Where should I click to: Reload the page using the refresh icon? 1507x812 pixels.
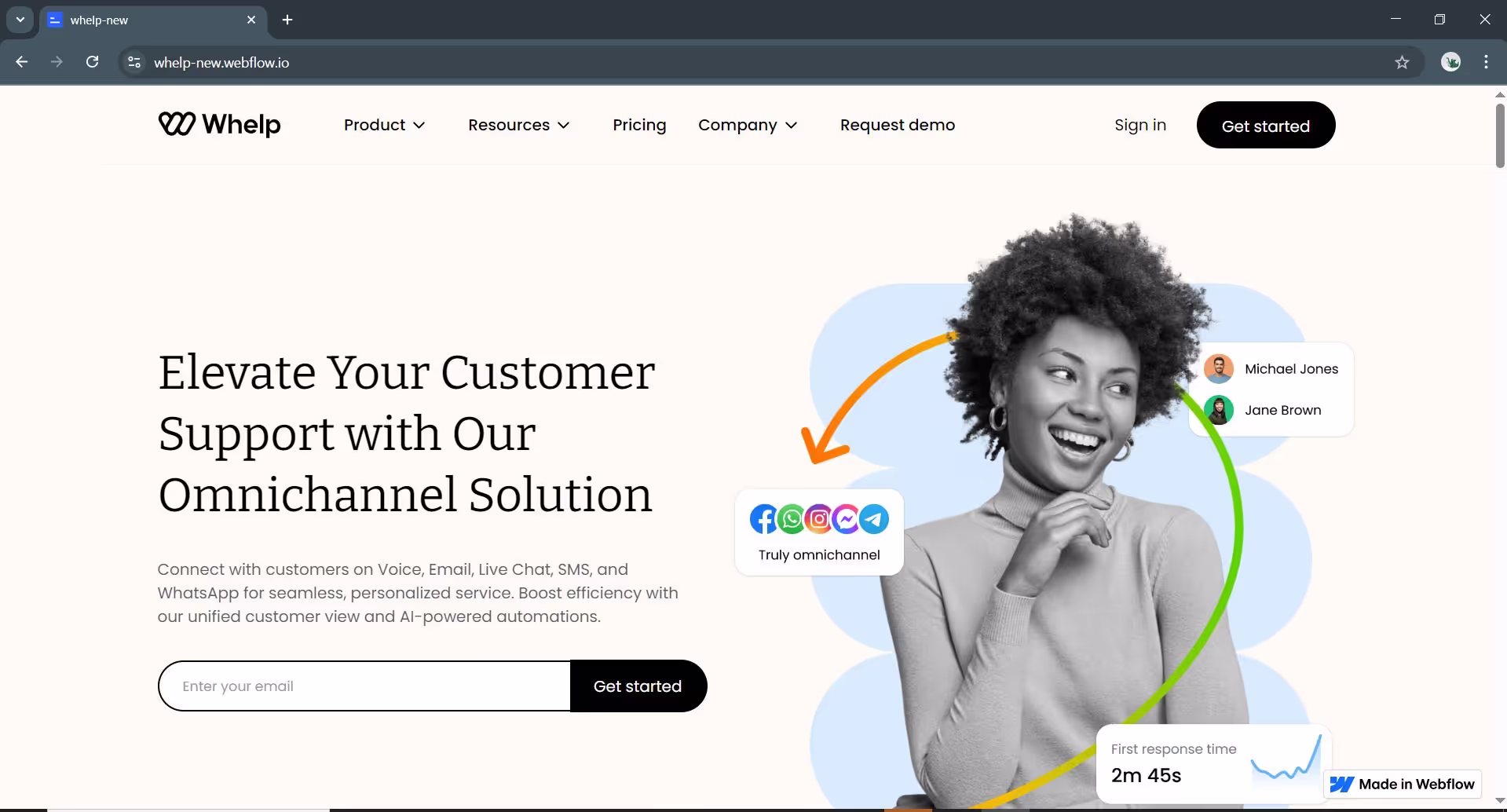92,62
